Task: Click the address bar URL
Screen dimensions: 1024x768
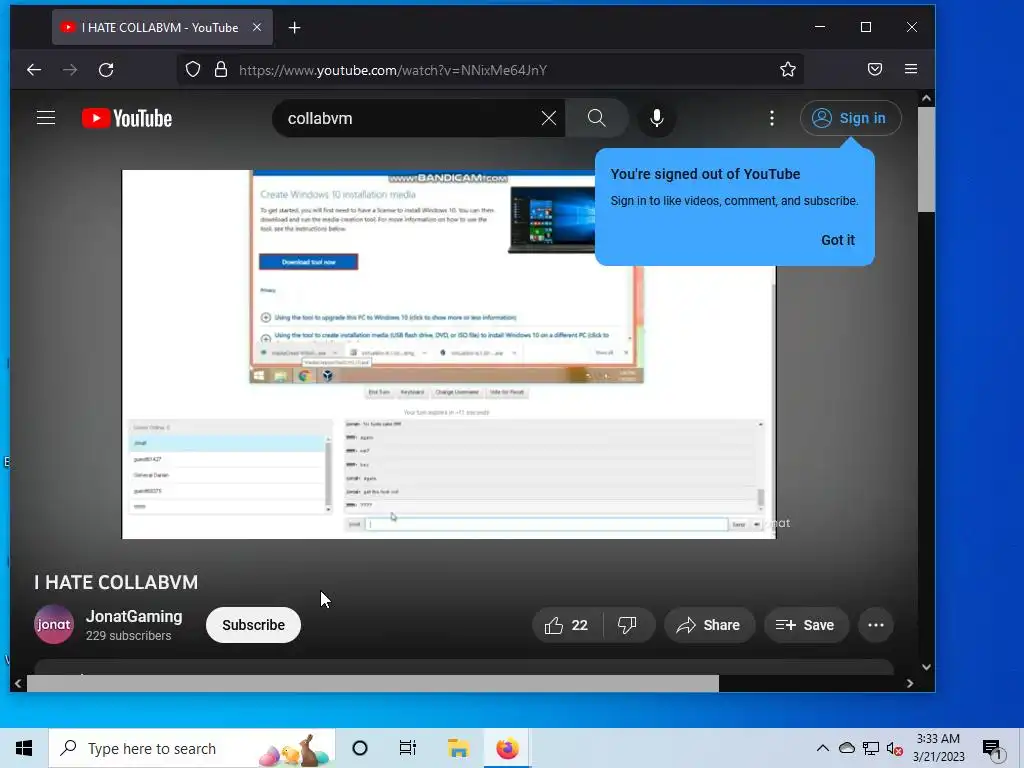Action: click(x=393, y=70)
